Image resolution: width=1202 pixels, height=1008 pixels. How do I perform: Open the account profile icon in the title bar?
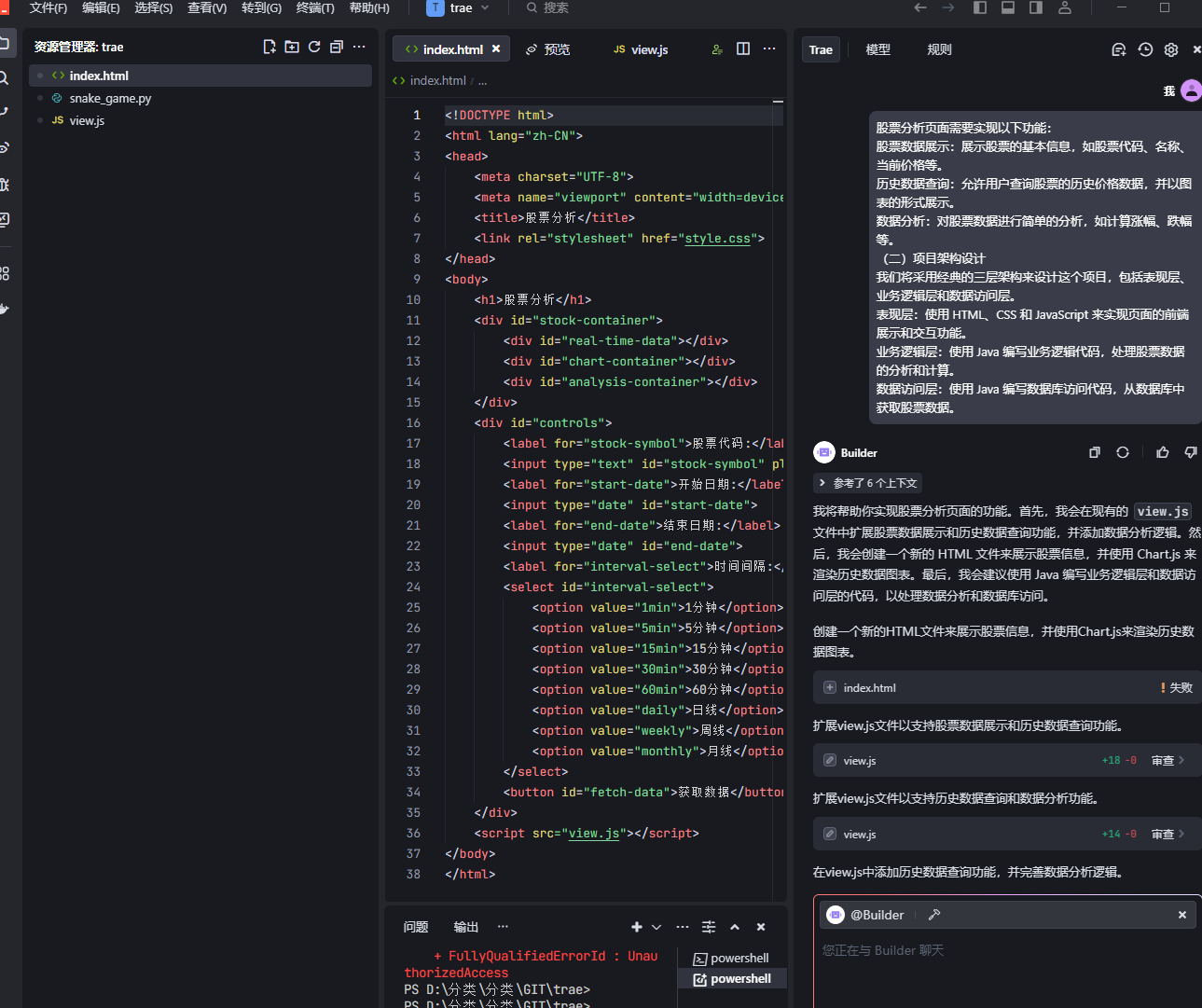(1065, 7)
